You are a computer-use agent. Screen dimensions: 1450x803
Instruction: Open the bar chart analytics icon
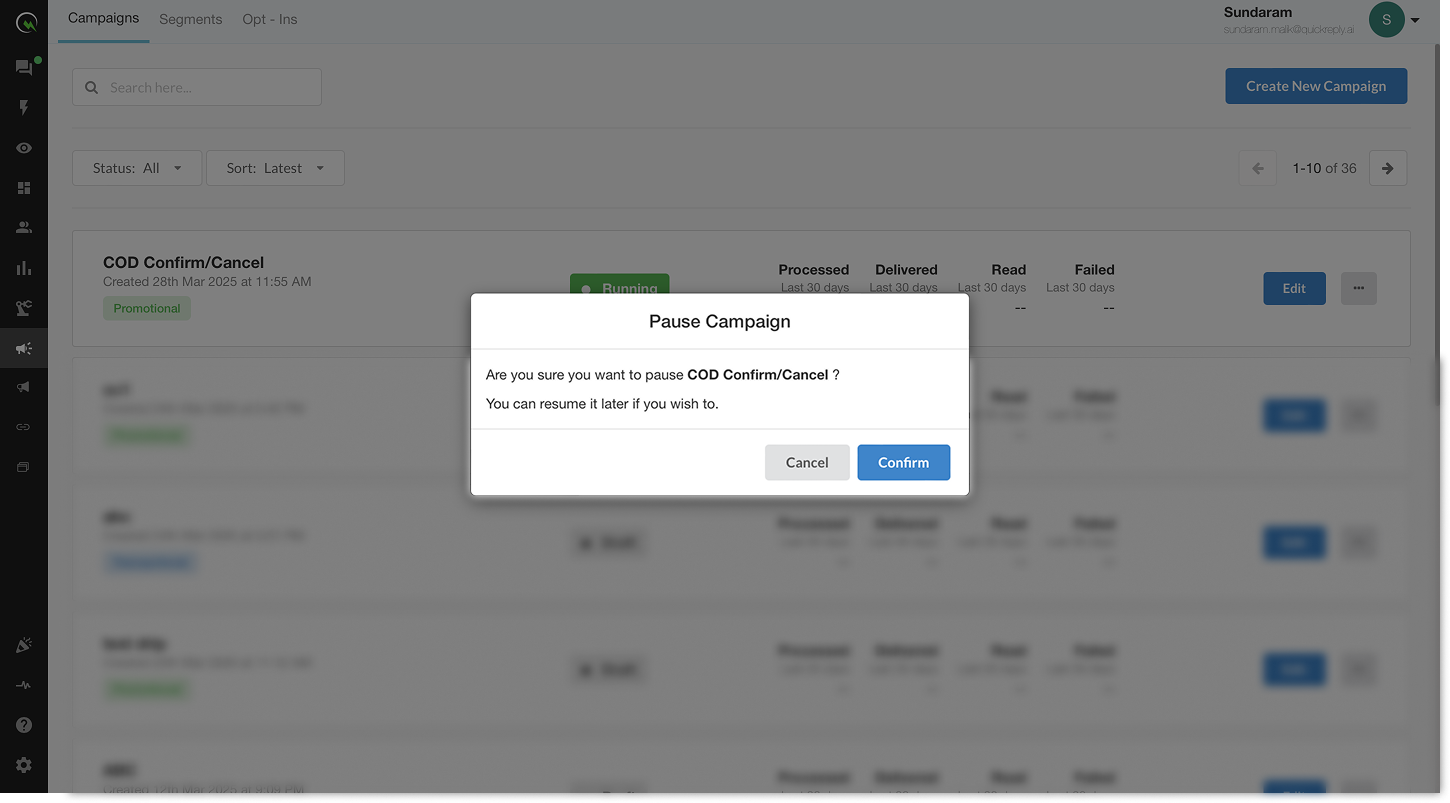coord(24,268)
